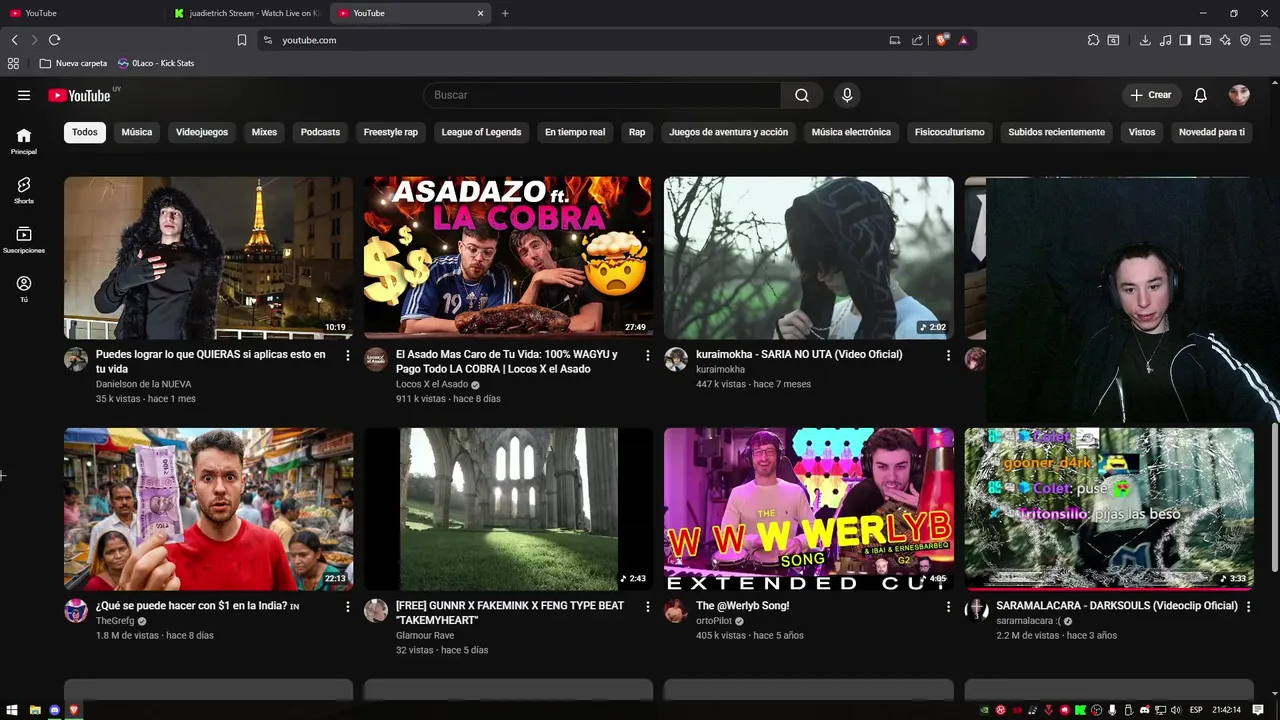Open the tray volume speaker icon
Screen dimensions: 1280x720
(x=1176, y=710)
